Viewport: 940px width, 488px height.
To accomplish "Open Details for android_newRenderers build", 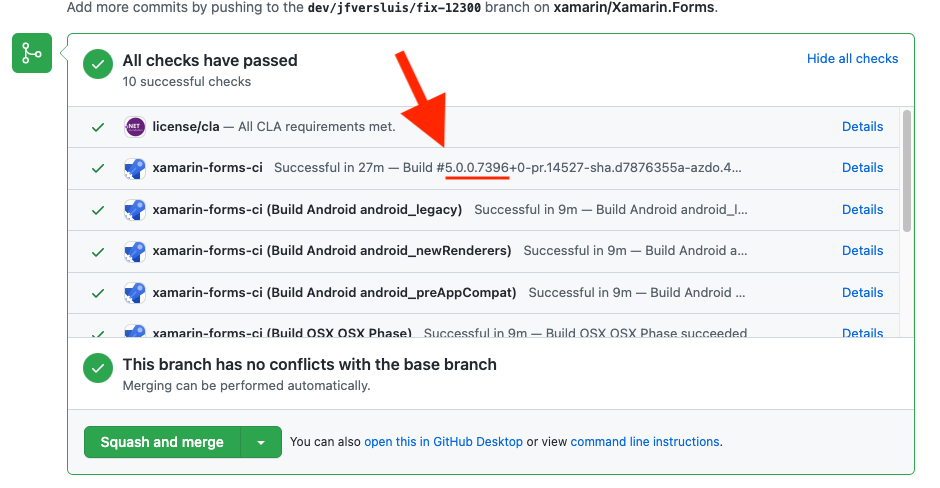I will [862, 251].
